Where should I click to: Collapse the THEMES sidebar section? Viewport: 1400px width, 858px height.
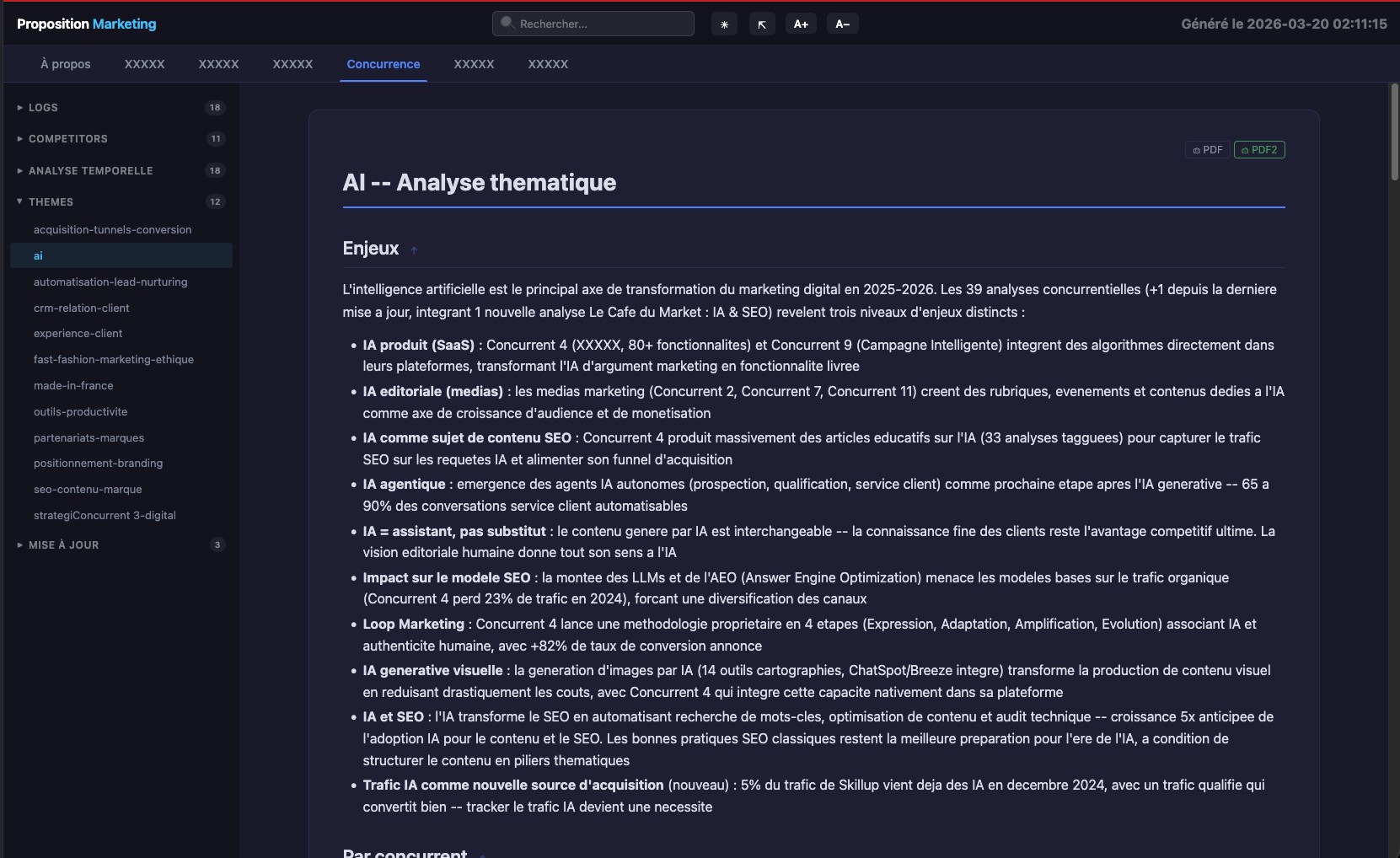(51, 202)
